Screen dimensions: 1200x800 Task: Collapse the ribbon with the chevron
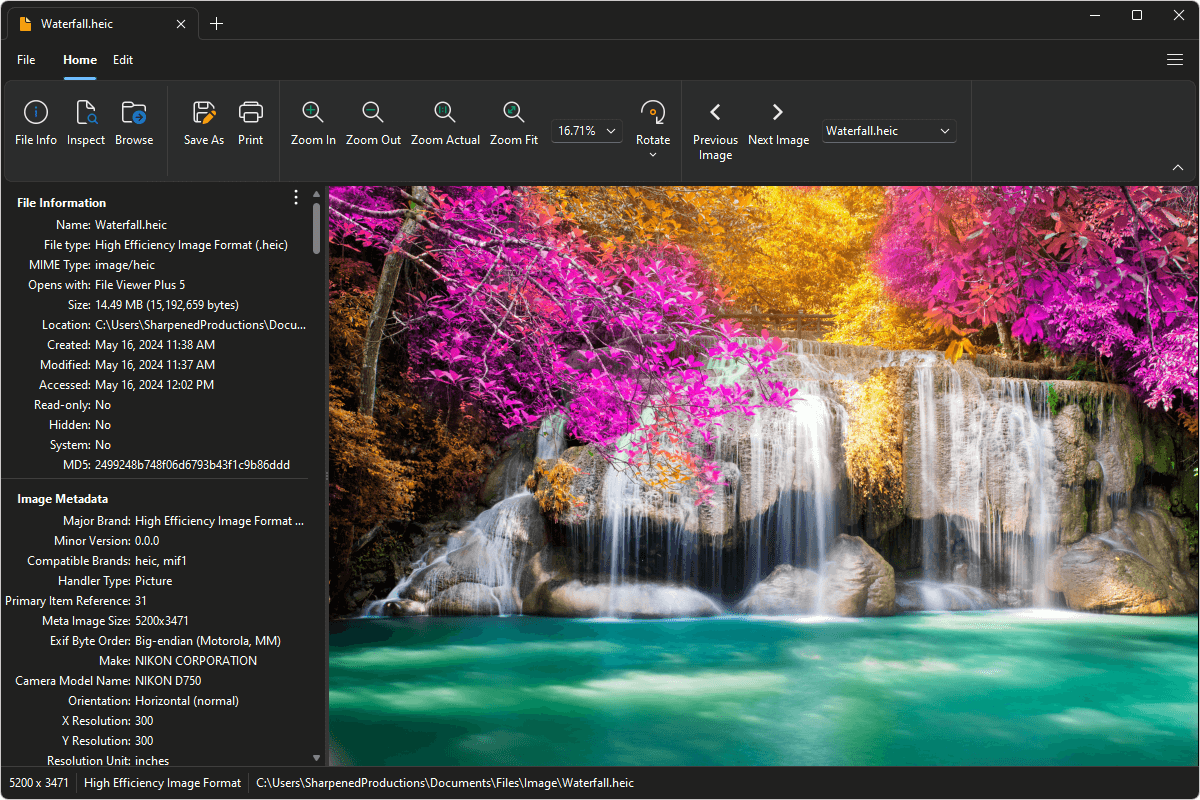click(1177, 167)
